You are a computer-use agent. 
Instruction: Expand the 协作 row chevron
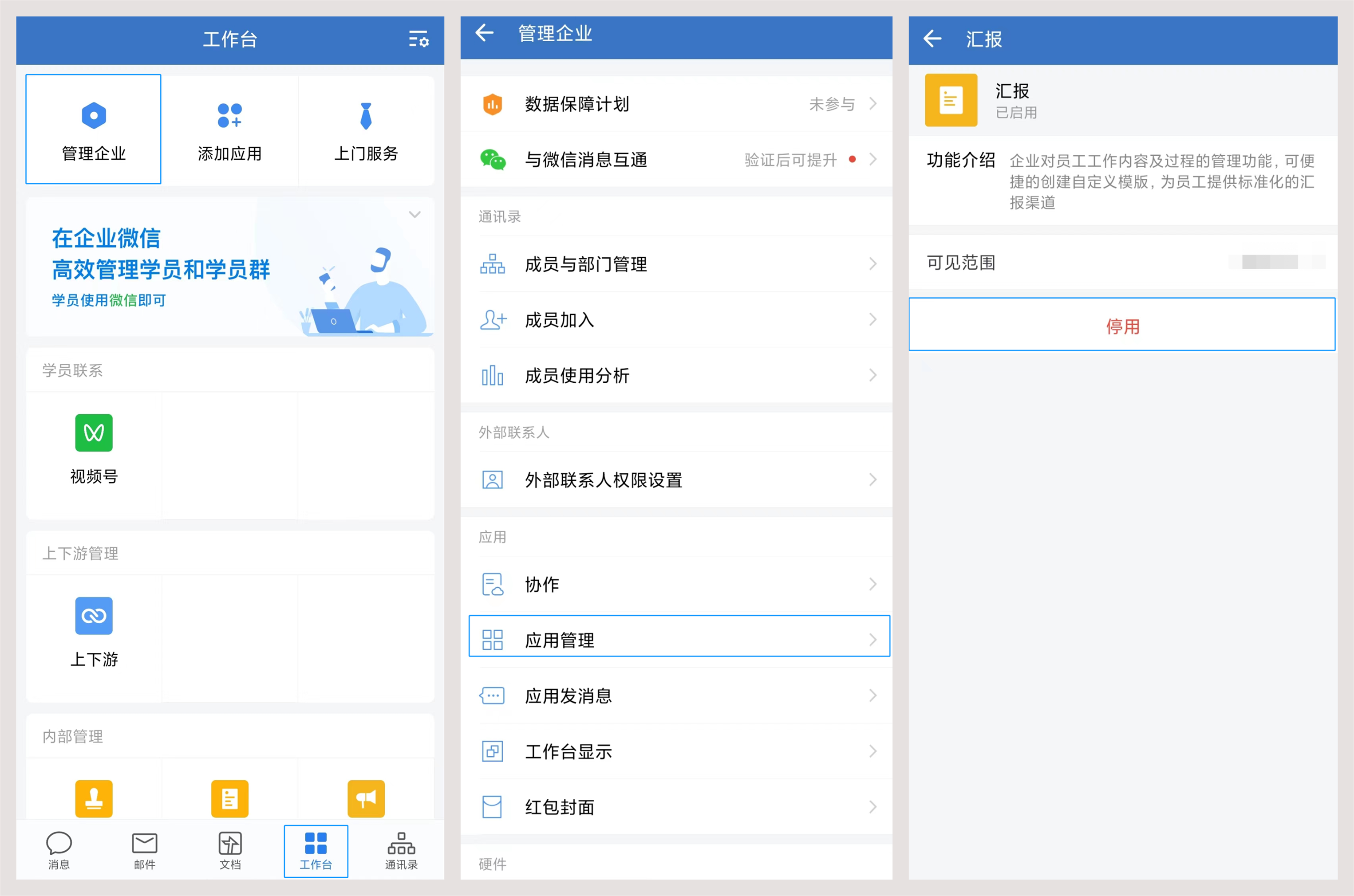click(x=873, y=584)
